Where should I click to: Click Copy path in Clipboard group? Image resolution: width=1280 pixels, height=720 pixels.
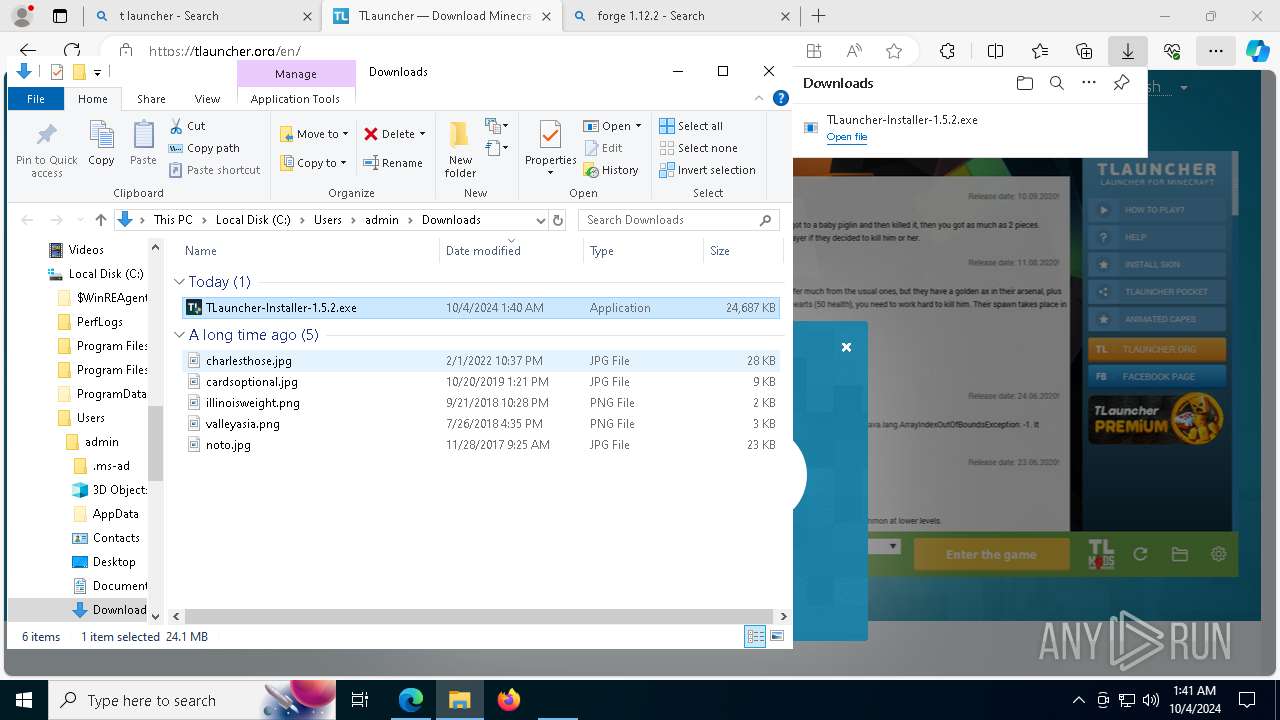(x=204, y=148)
